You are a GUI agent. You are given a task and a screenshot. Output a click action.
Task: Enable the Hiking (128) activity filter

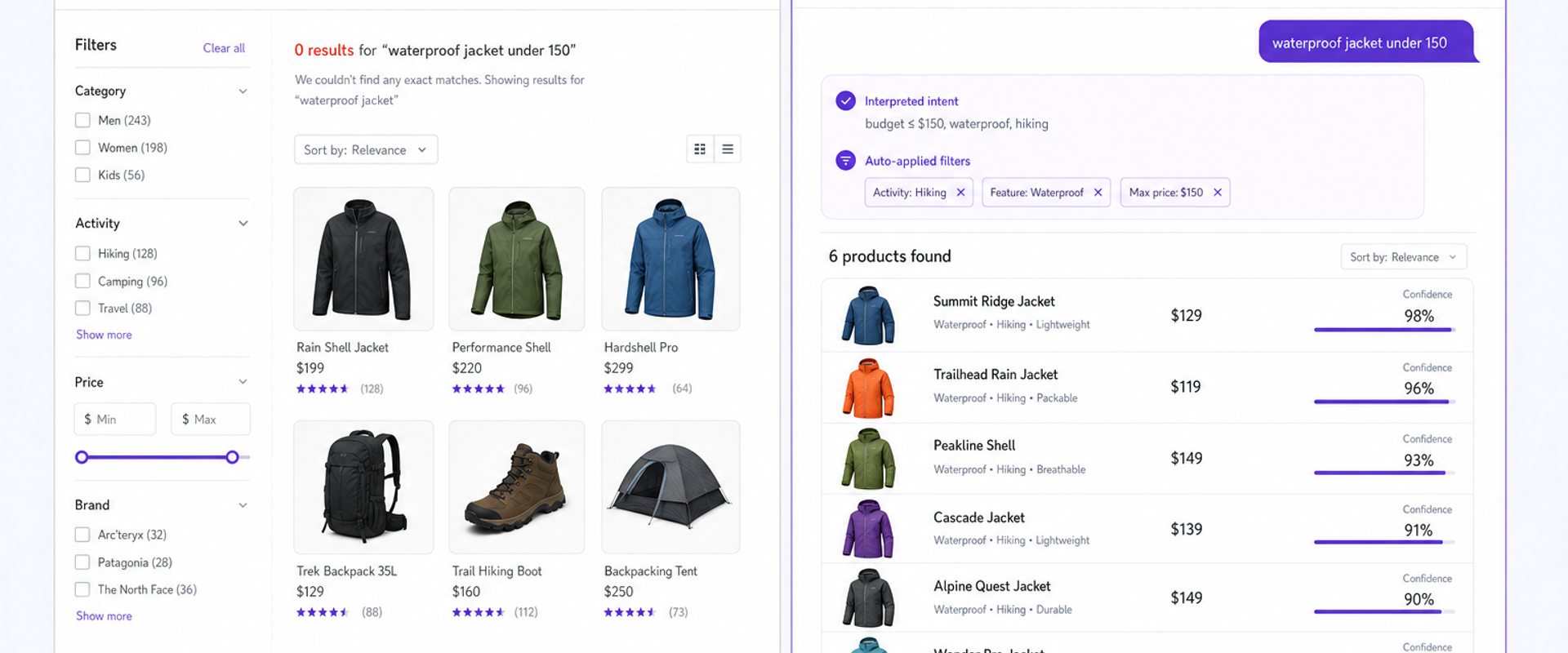click(82, 254)
